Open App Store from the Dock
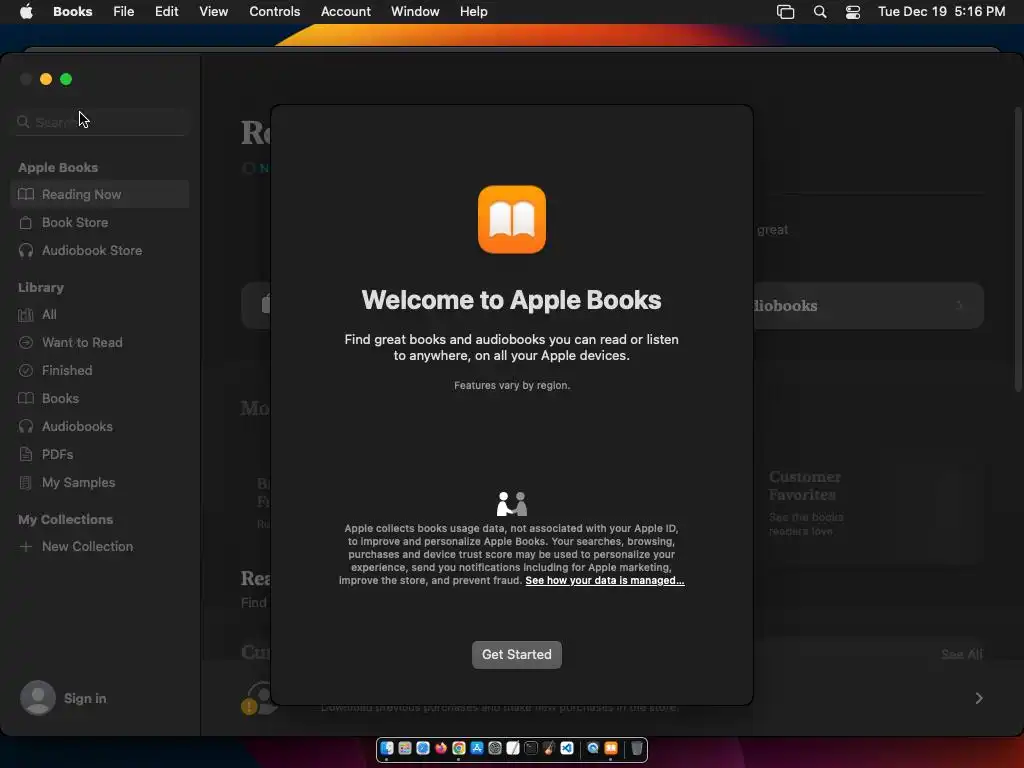1024x768 pixels. tap(477, 748)
